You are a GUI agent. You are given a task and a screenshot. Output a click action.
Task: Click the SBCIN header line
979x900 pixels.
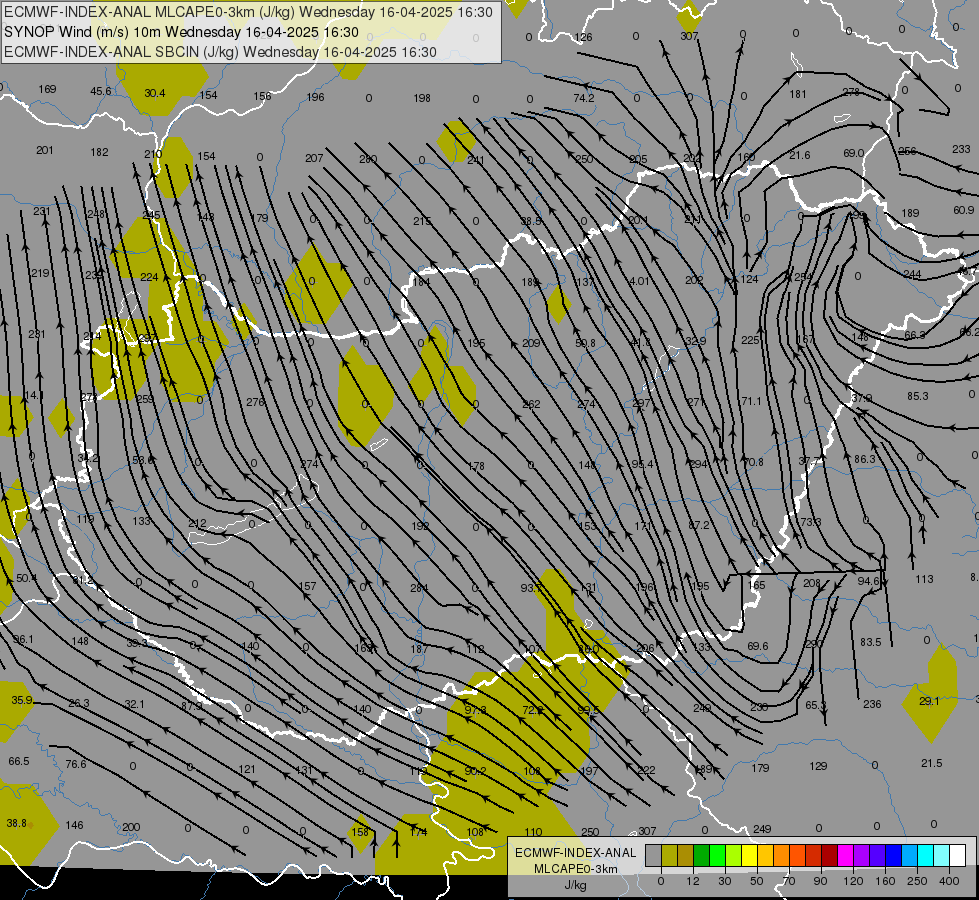click(x=220, y=52)
